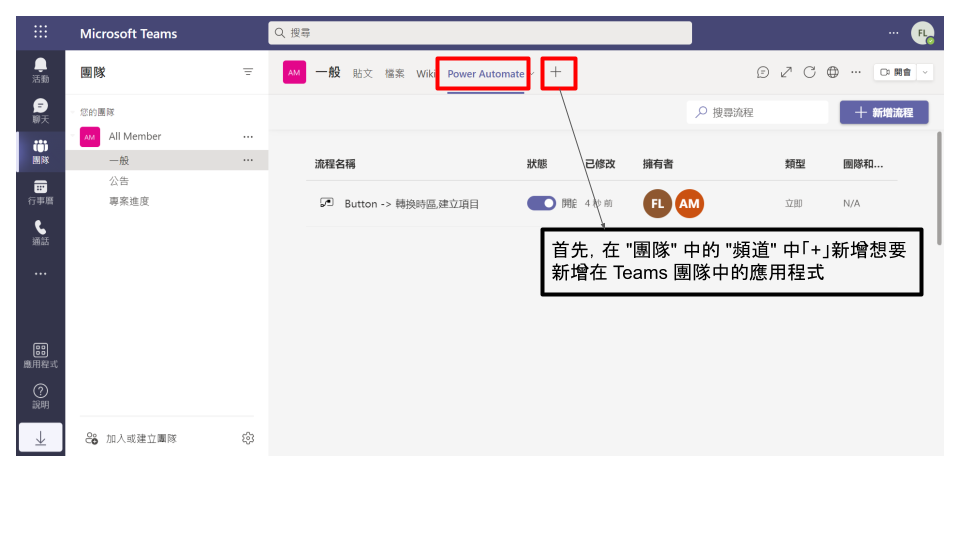Open more tab options ellipsis

pos(856,72)
